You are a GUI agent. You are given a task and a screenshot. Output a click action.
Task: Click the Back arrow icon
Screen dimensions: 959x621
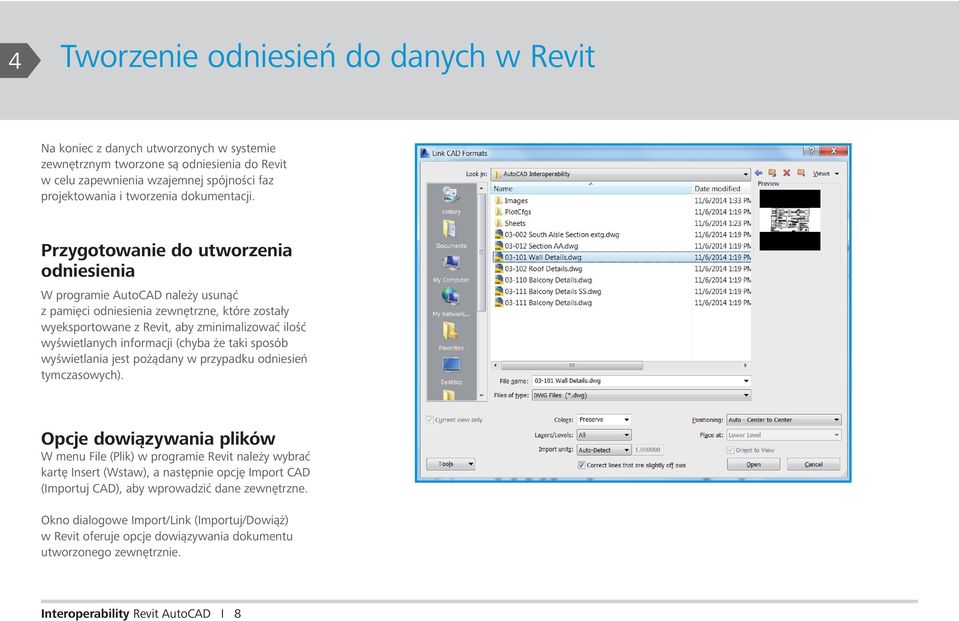pos(758,173)
